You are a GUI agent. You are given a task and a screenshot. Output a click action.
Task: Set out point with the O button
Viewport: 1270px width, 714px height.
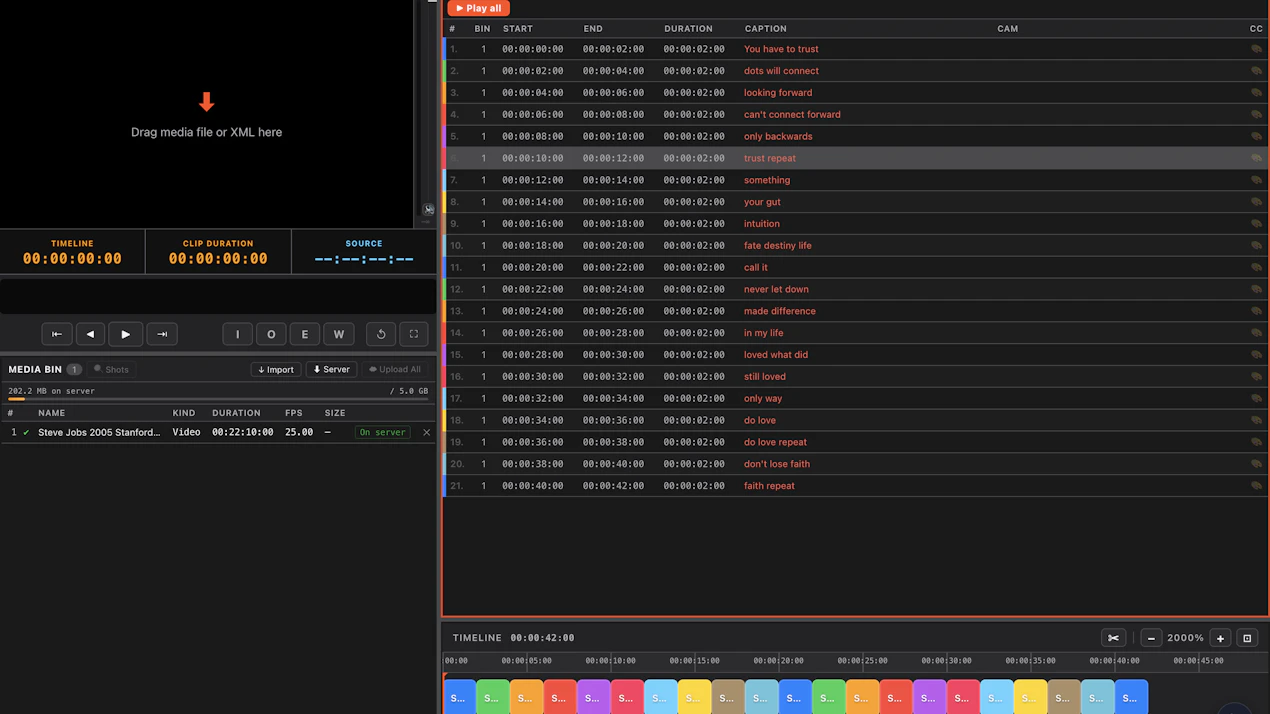(x=271, y=334)
